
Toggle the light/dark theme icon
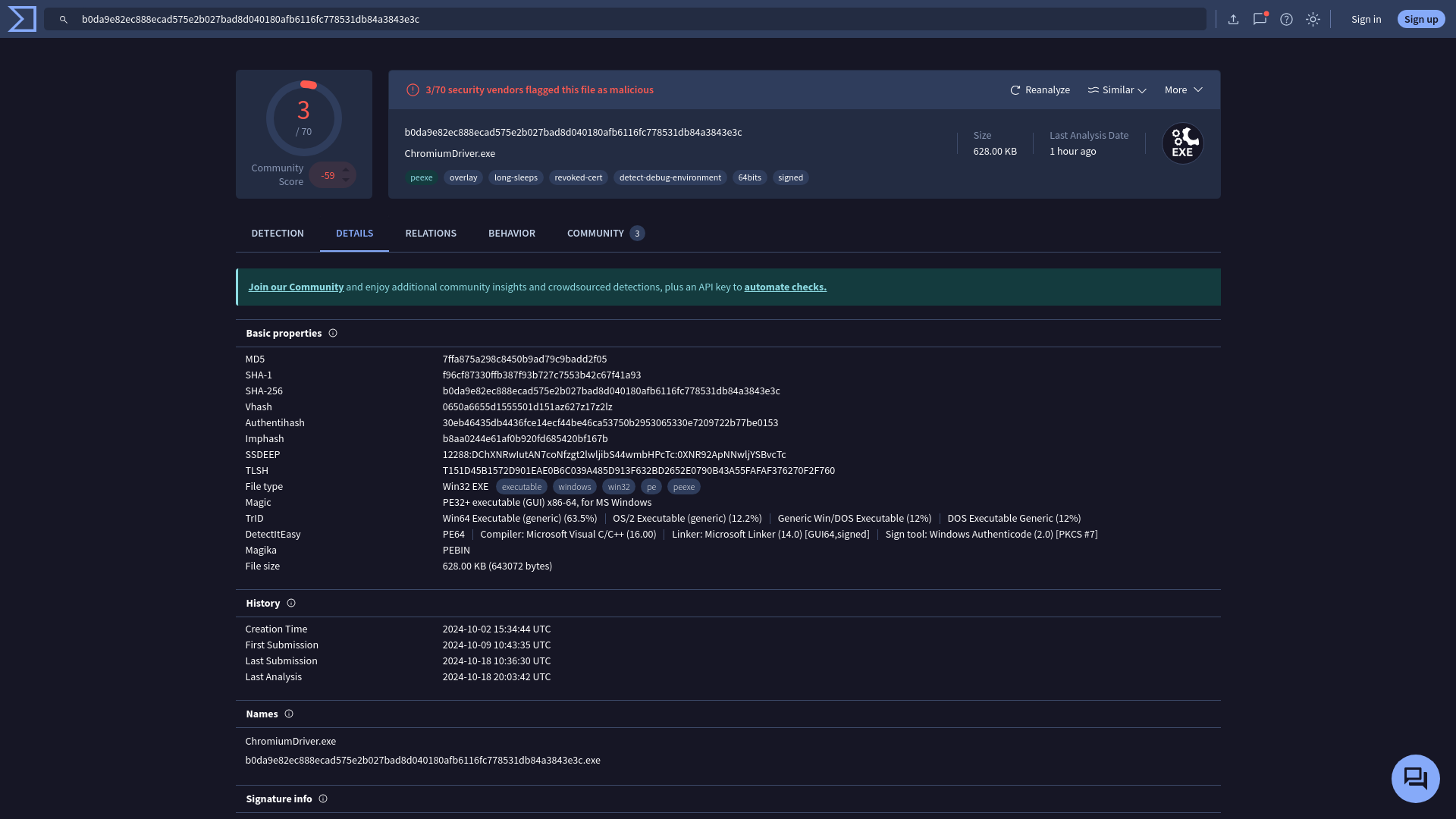pos(1313,20)
